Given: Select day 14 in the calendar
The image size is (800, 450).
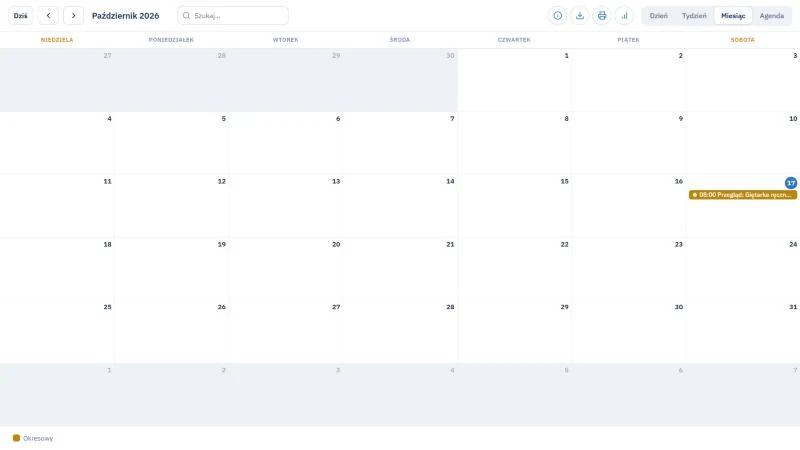Looking at the screenshot, I should (x=400, y=206).
